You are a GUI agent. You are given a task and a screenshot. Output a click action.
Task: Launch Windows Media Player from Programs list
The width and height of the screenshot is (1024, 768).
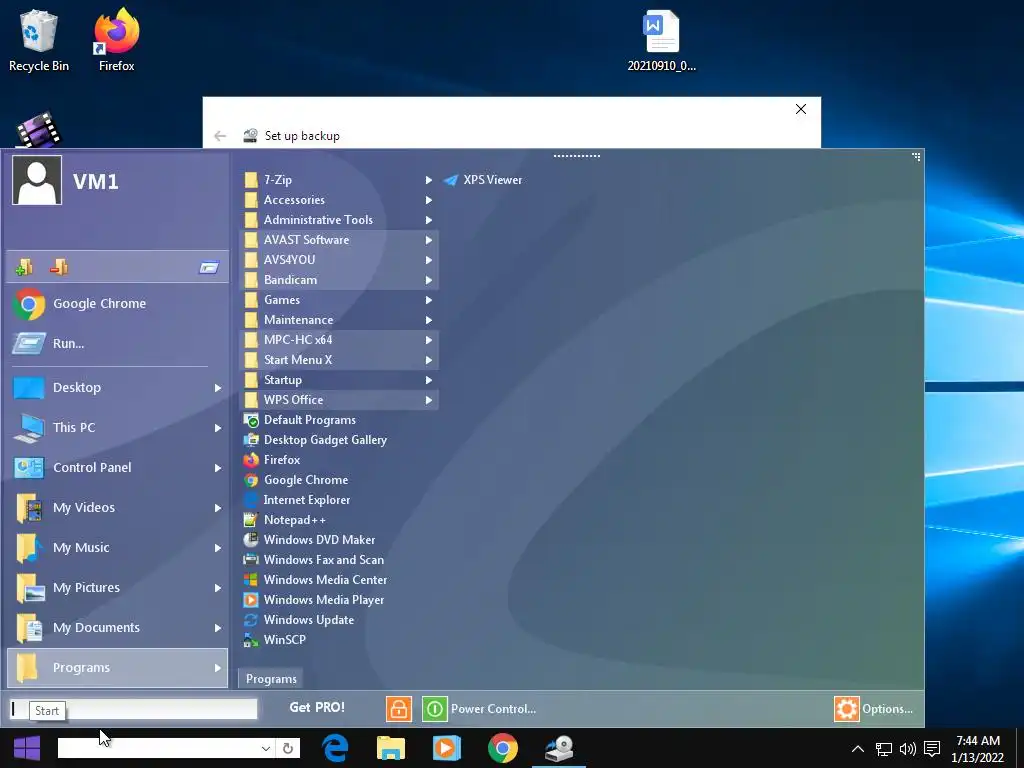click(x=314, y=600)
